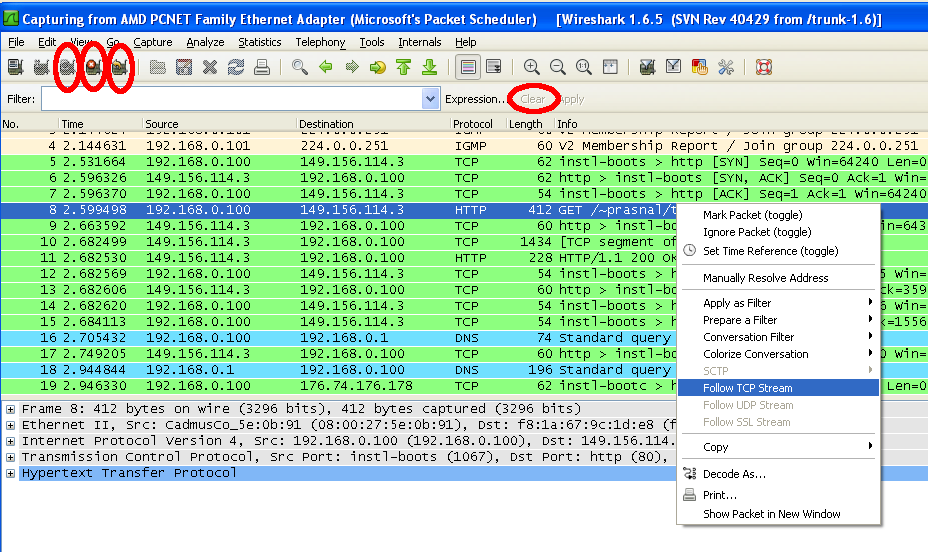The width and height of the screenshot is (928, 552).
Task: Jump to first packet icon
Action: pyautogui.click(x=404, y=67)
